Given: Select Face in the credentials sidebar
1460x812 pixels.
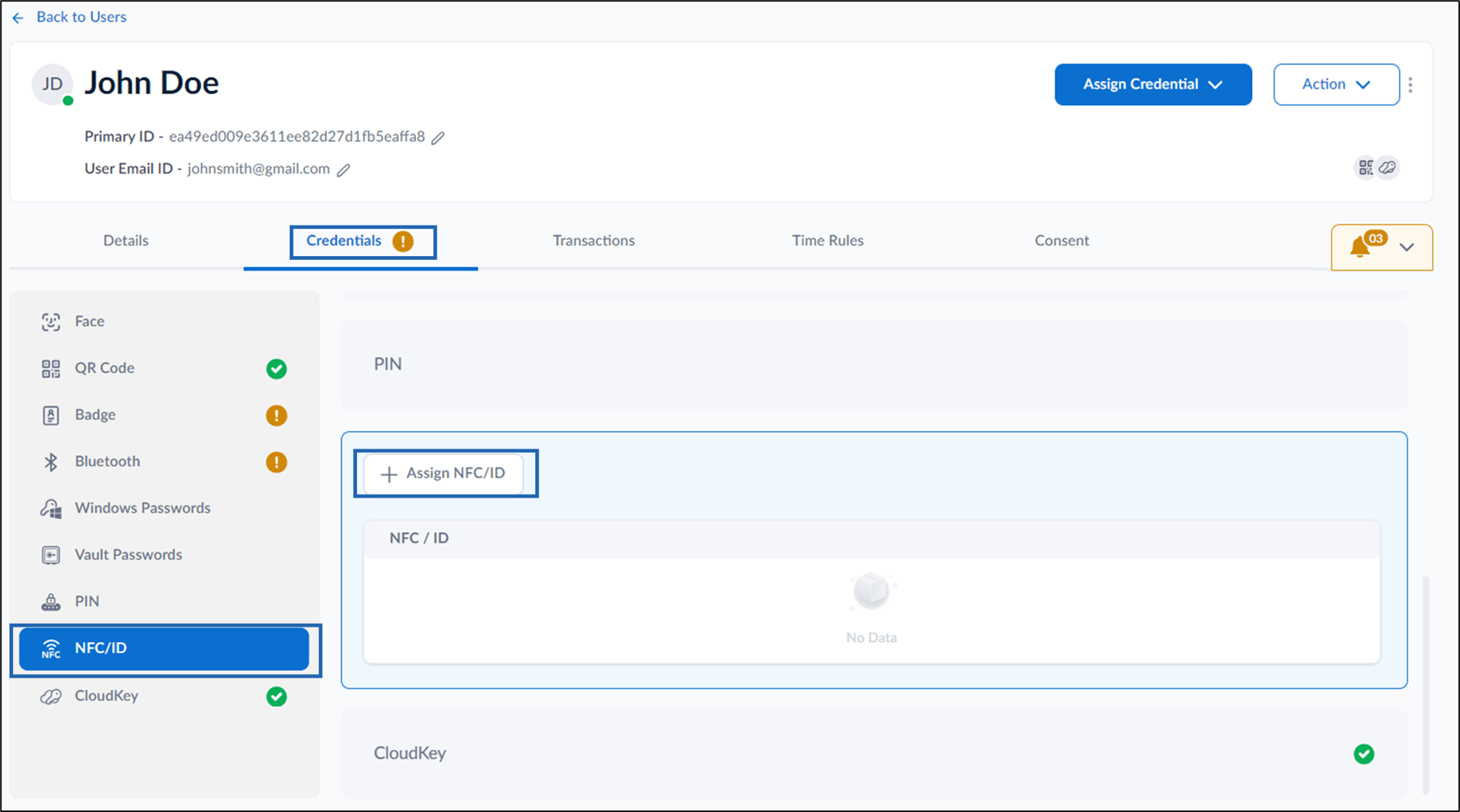Looking at the screenshot, I should pos(164,321).
